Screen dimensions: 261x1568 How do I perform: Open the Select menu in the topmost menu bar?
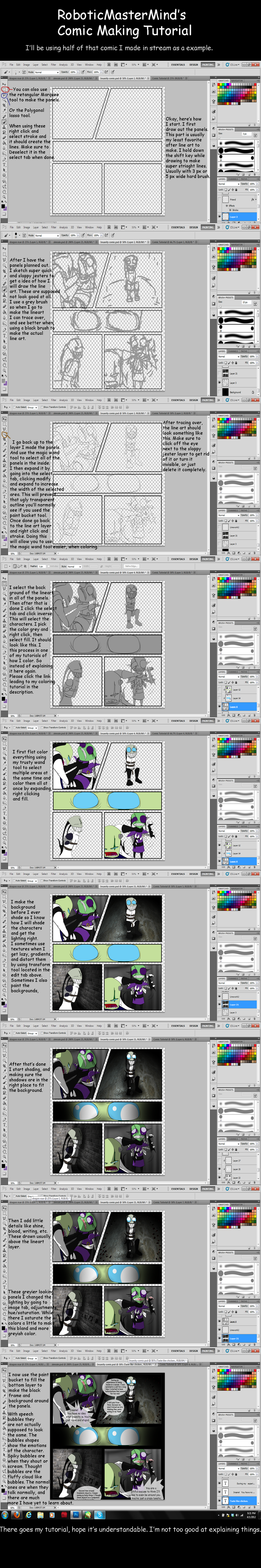click(x=44, y=64)
